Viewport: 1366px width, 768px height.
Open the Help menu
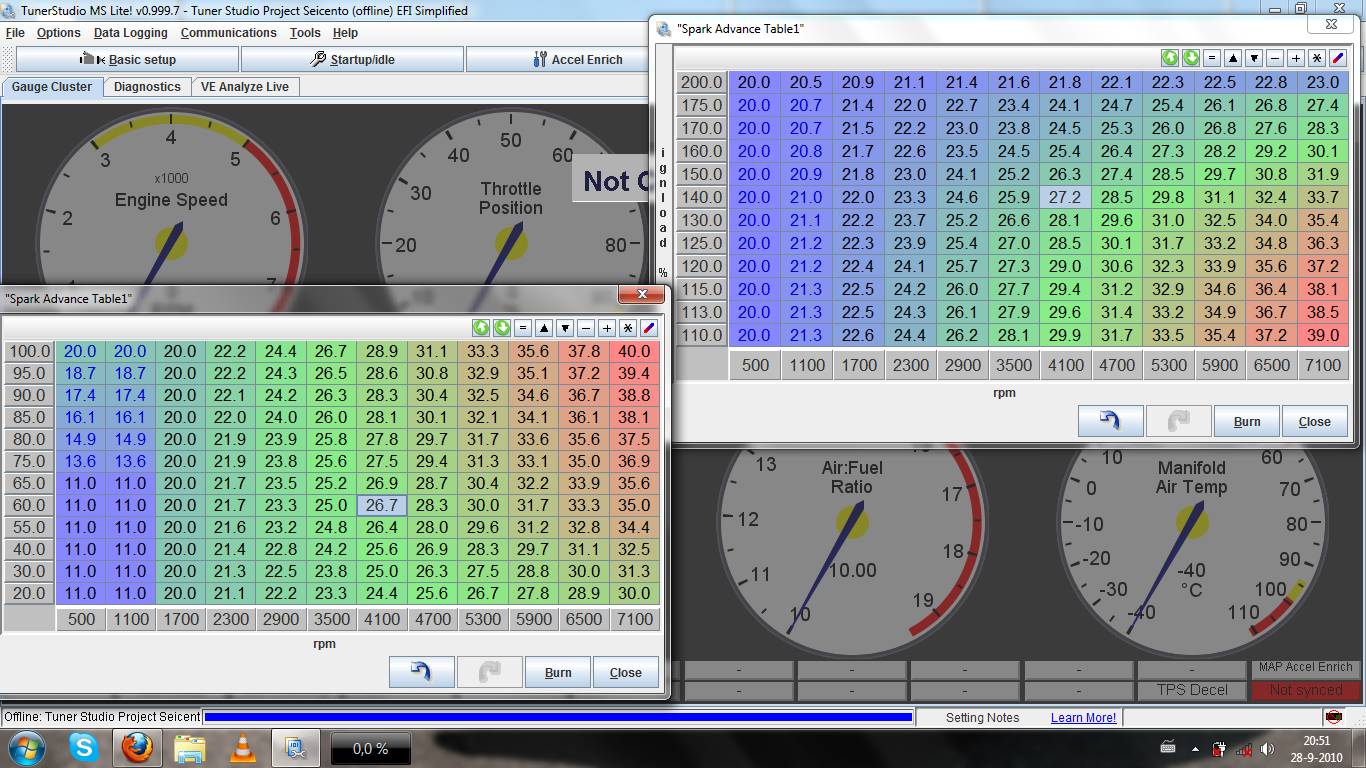point(345,33)
